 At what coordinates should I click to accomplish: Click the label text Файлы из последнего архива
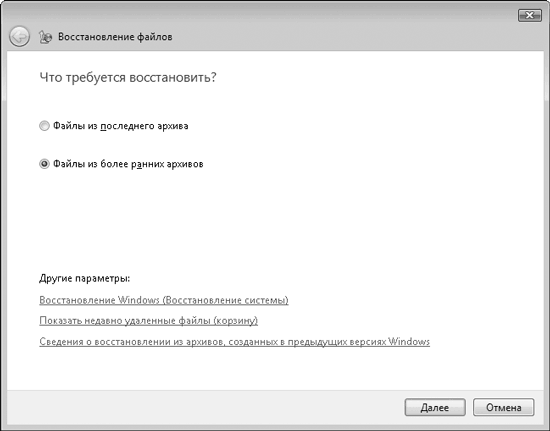[121, 126]
